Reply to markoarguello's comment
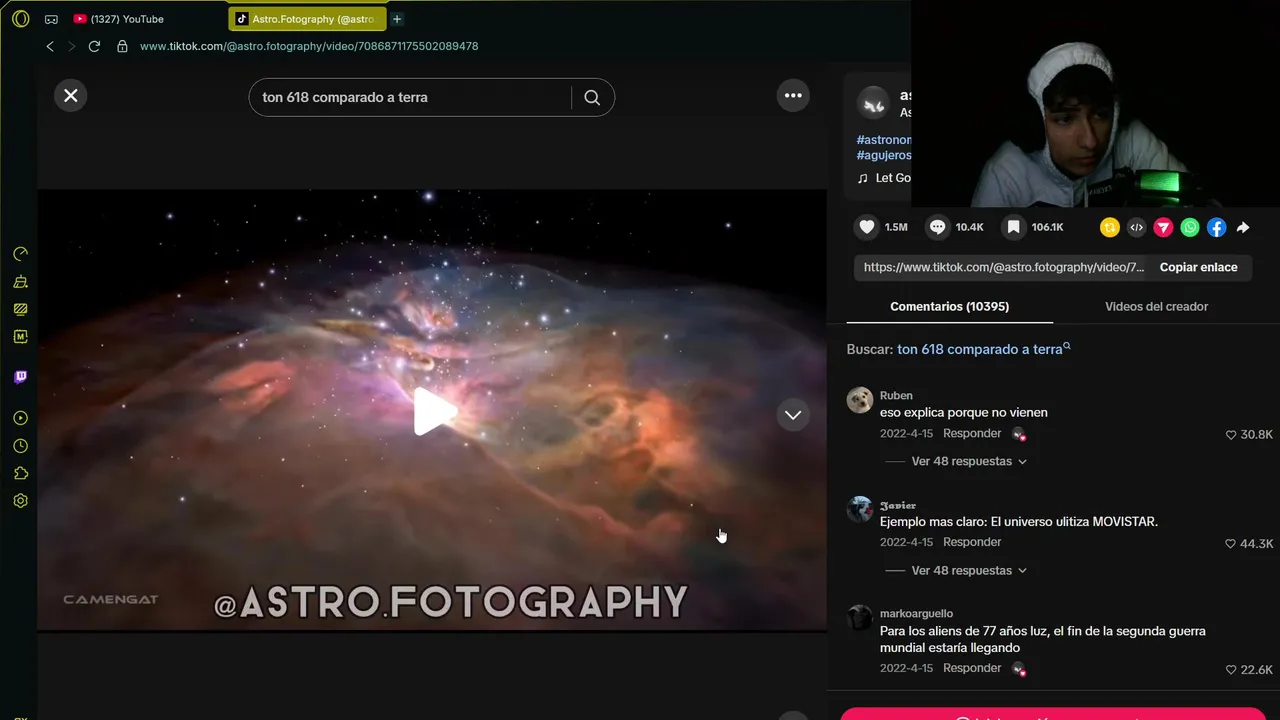This screenshot has height=720, width=1280. (972, 668)
